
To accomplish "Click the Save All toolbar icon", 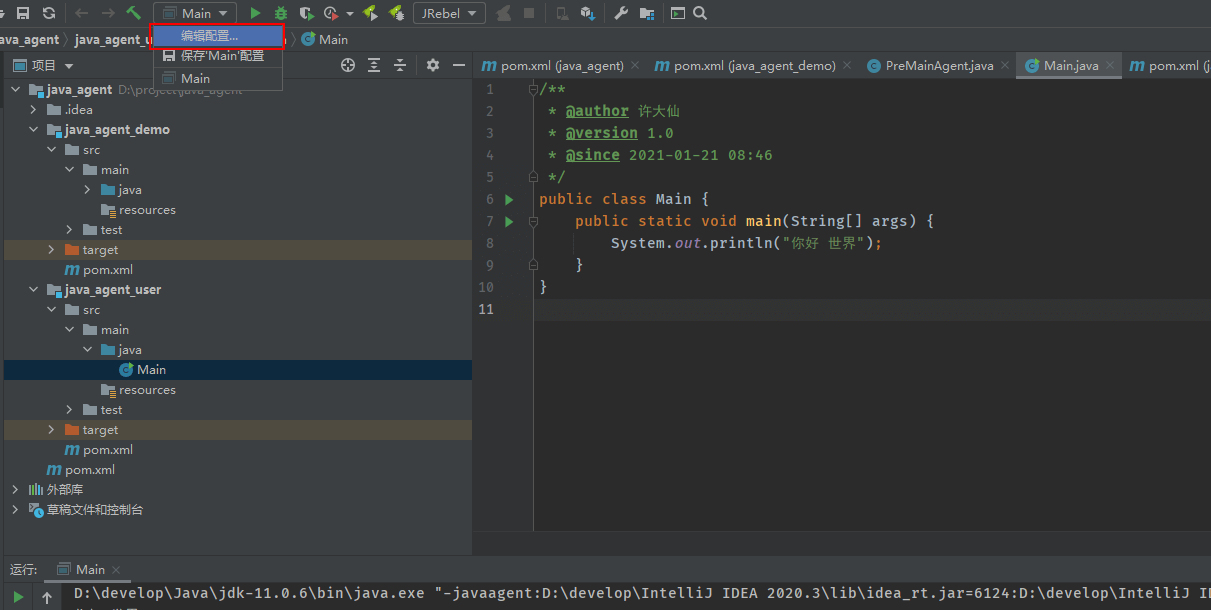I will [x=22, y=13].
